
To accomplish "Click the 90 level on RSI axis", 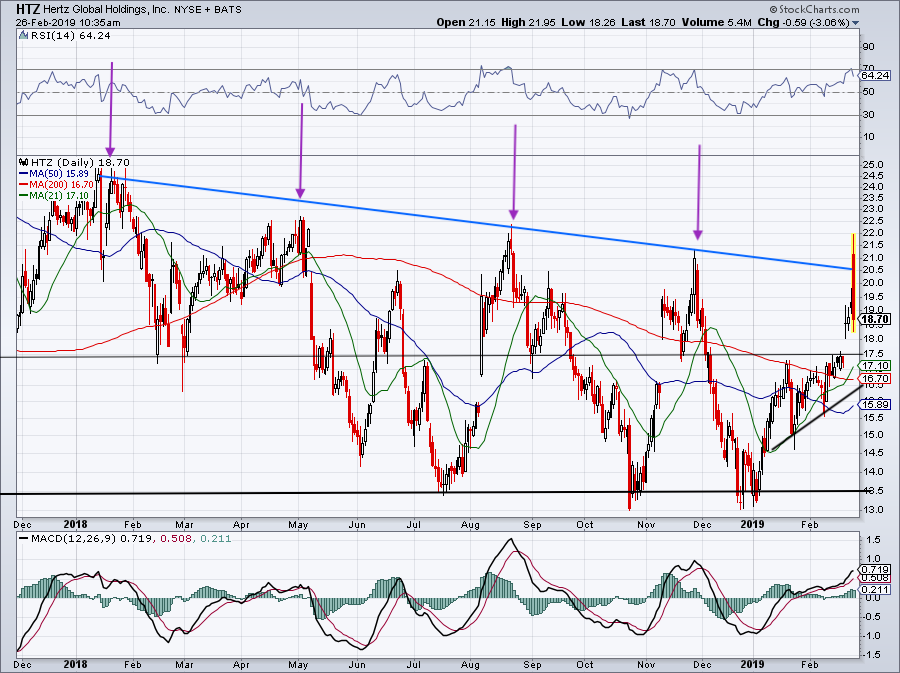I will (x=868, y=46).
